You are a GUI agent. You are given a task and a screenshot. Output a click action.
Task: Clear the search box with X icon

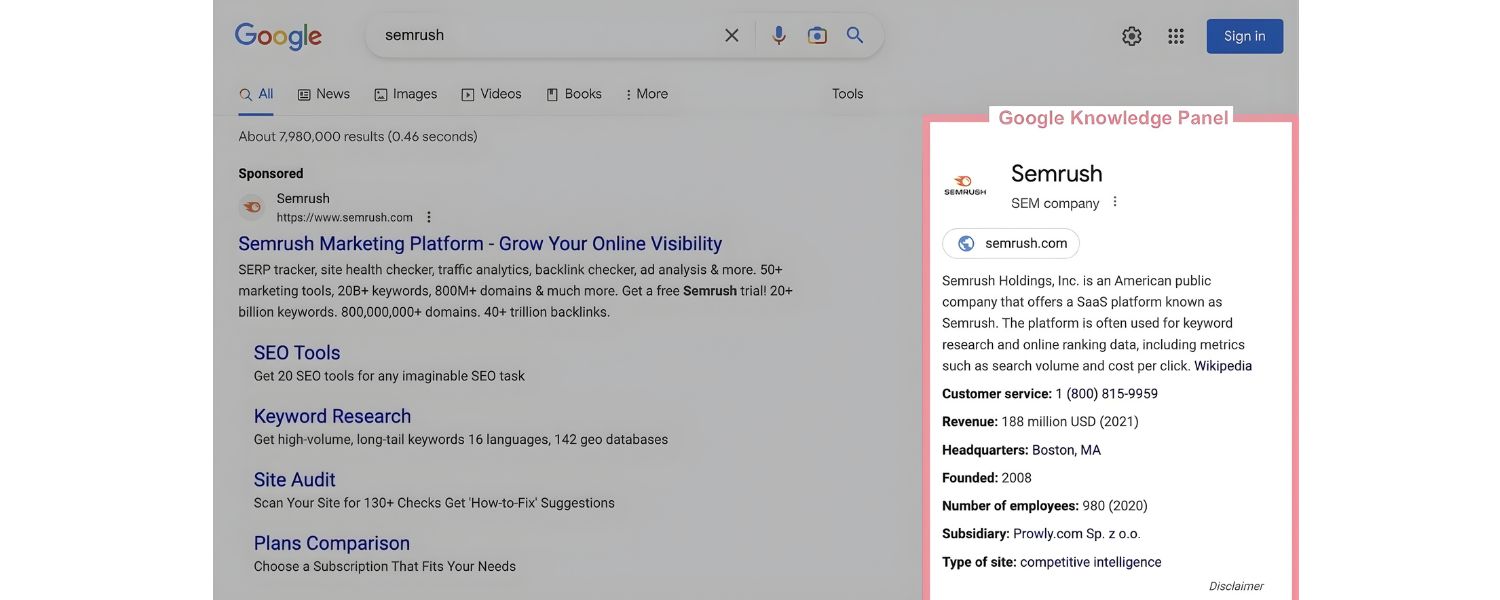click(732, 36)
